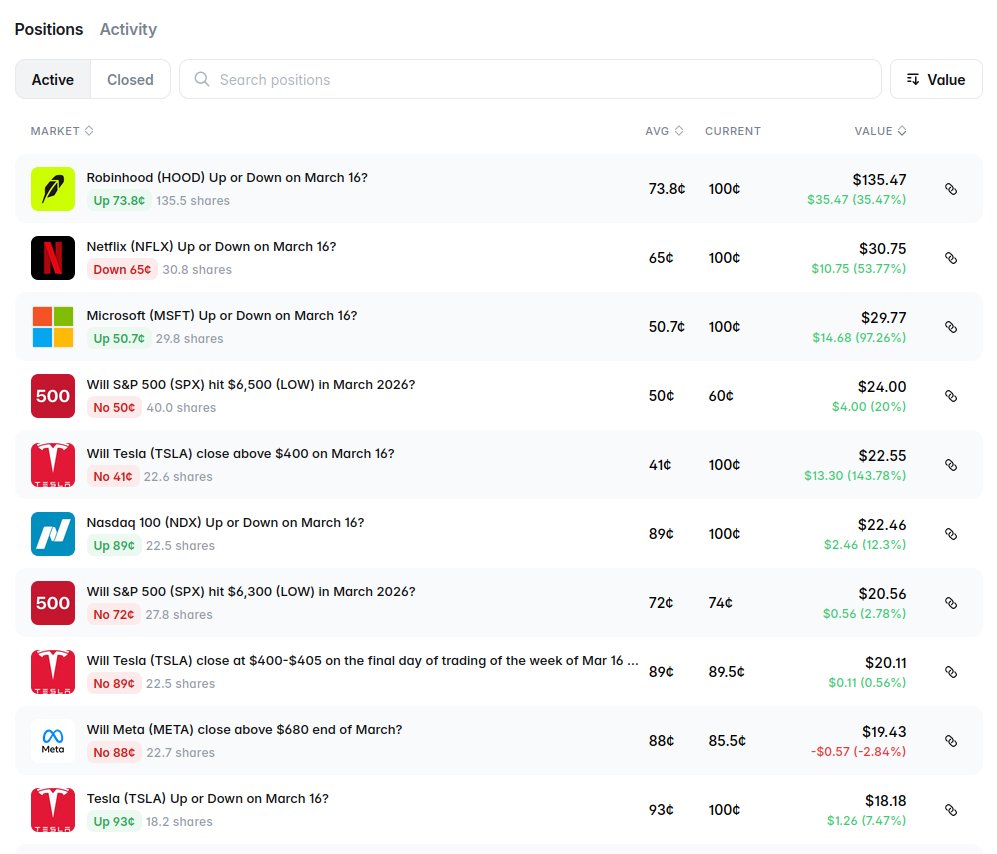Click the 500 logo for the $6,300 market
The height and width of the screenshot is (854, 997).
[x=53, y=603]
